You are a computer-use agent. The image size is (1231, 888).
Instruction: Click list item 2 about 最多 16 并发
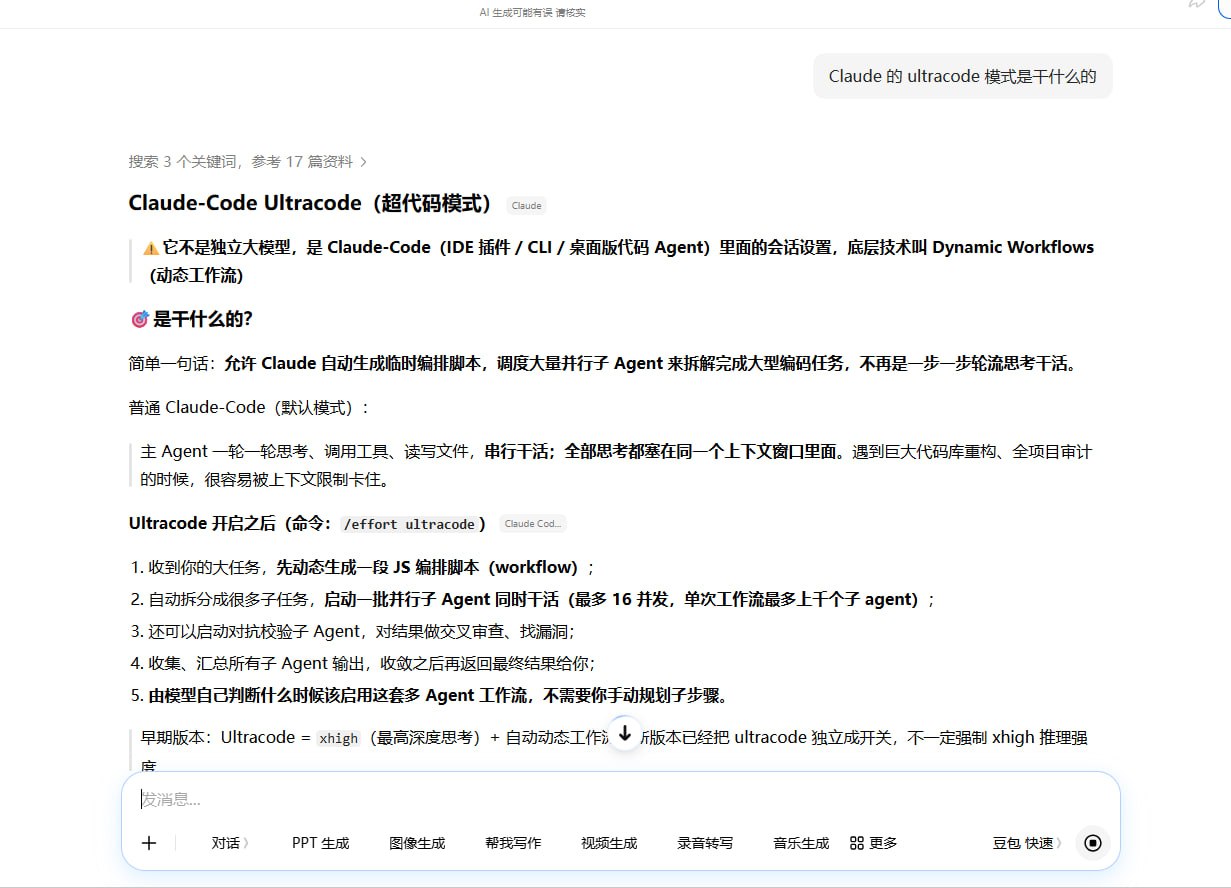point(533,599)
